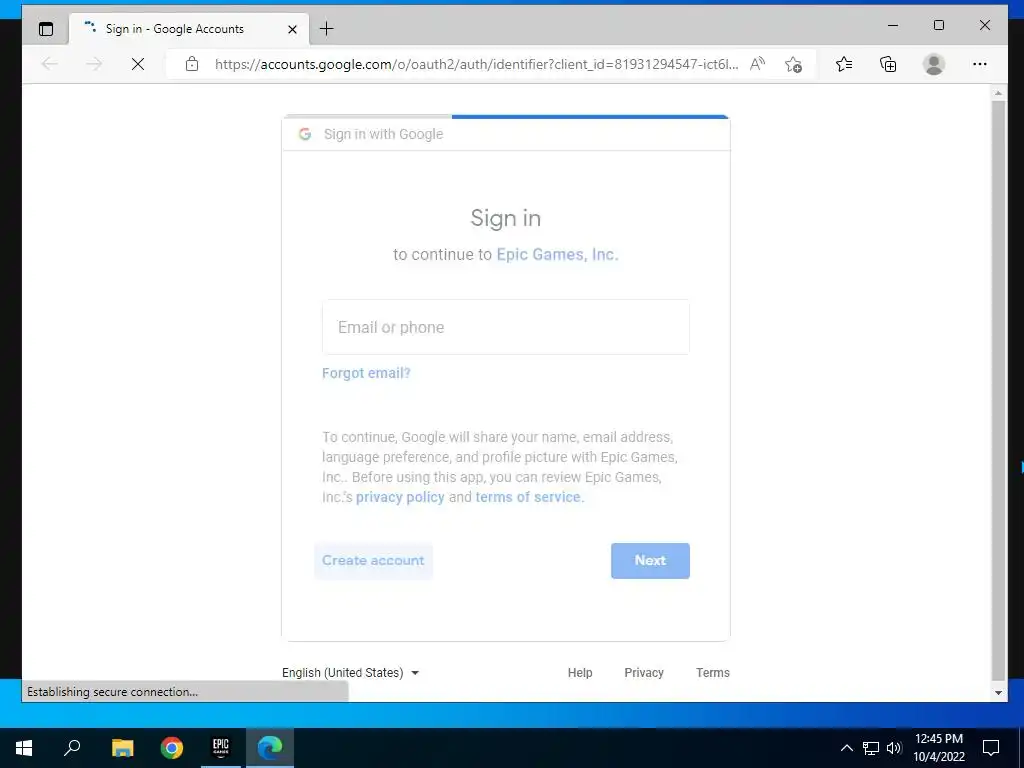Open the notifications action center
The image size is (1024, 768).
991,748
